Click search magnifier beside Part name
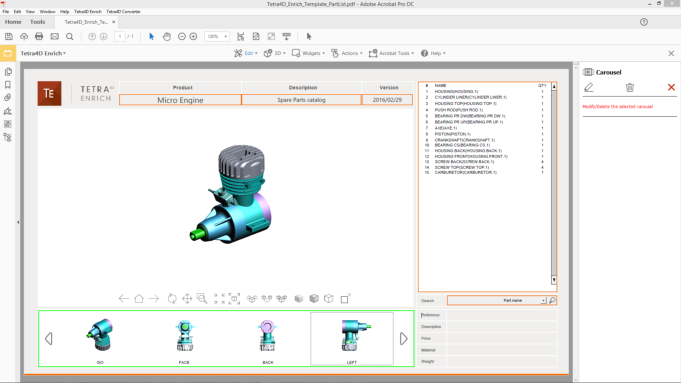681x383 pixels. [x=552, y=300]
